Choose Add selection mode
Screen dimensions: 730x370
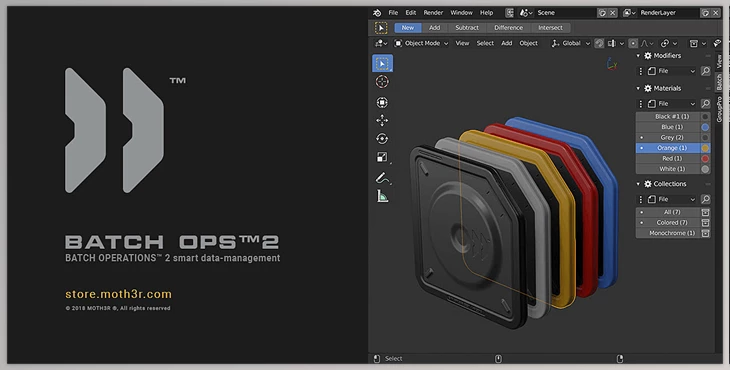point(434,28)
